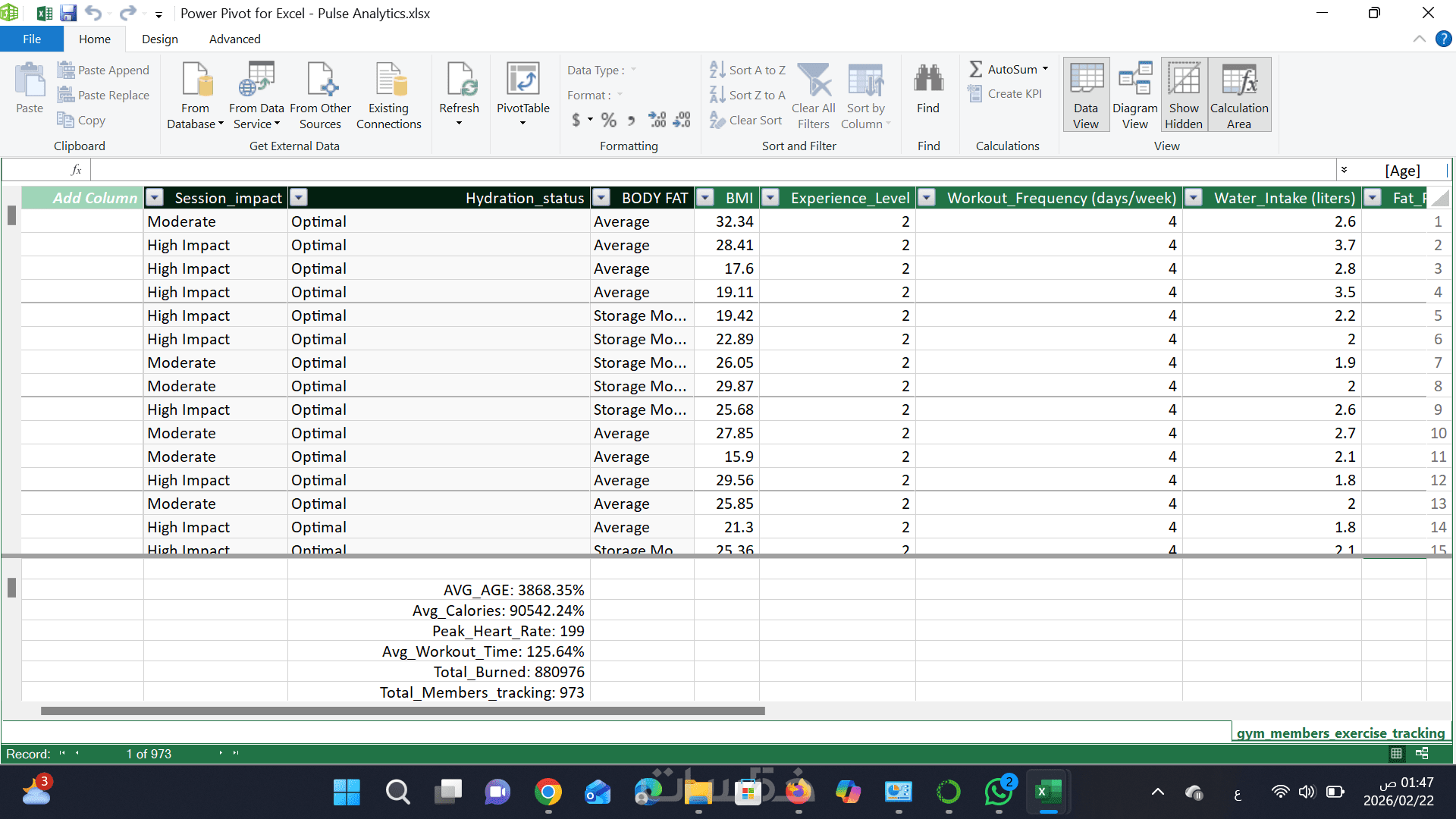
Task: Open the Advanced ribbon tab
Action: (x=234, y=39)
